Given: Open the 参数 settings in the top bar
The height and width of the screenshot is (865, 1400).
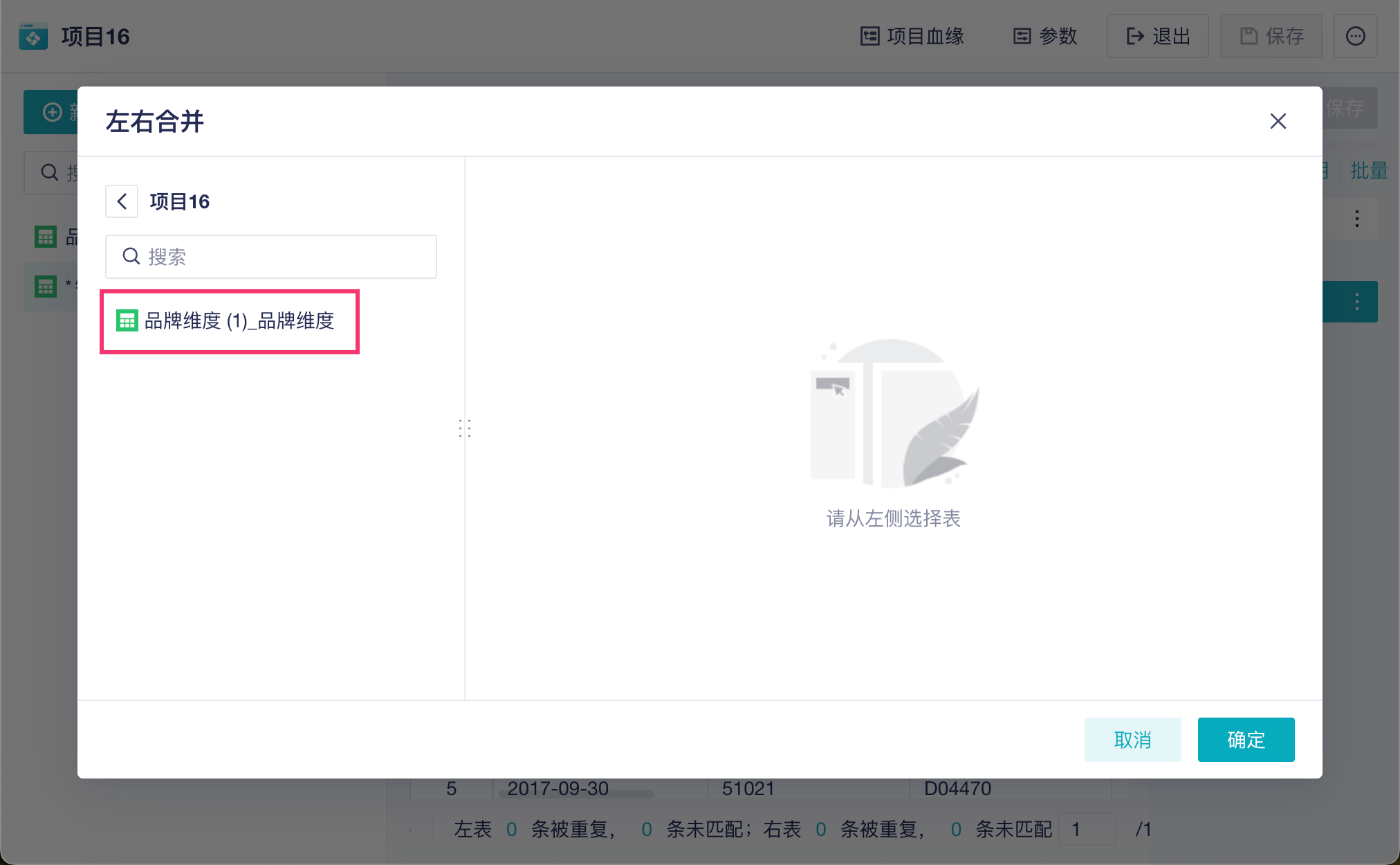Looking at the screenshot, I should (1045, 36).
